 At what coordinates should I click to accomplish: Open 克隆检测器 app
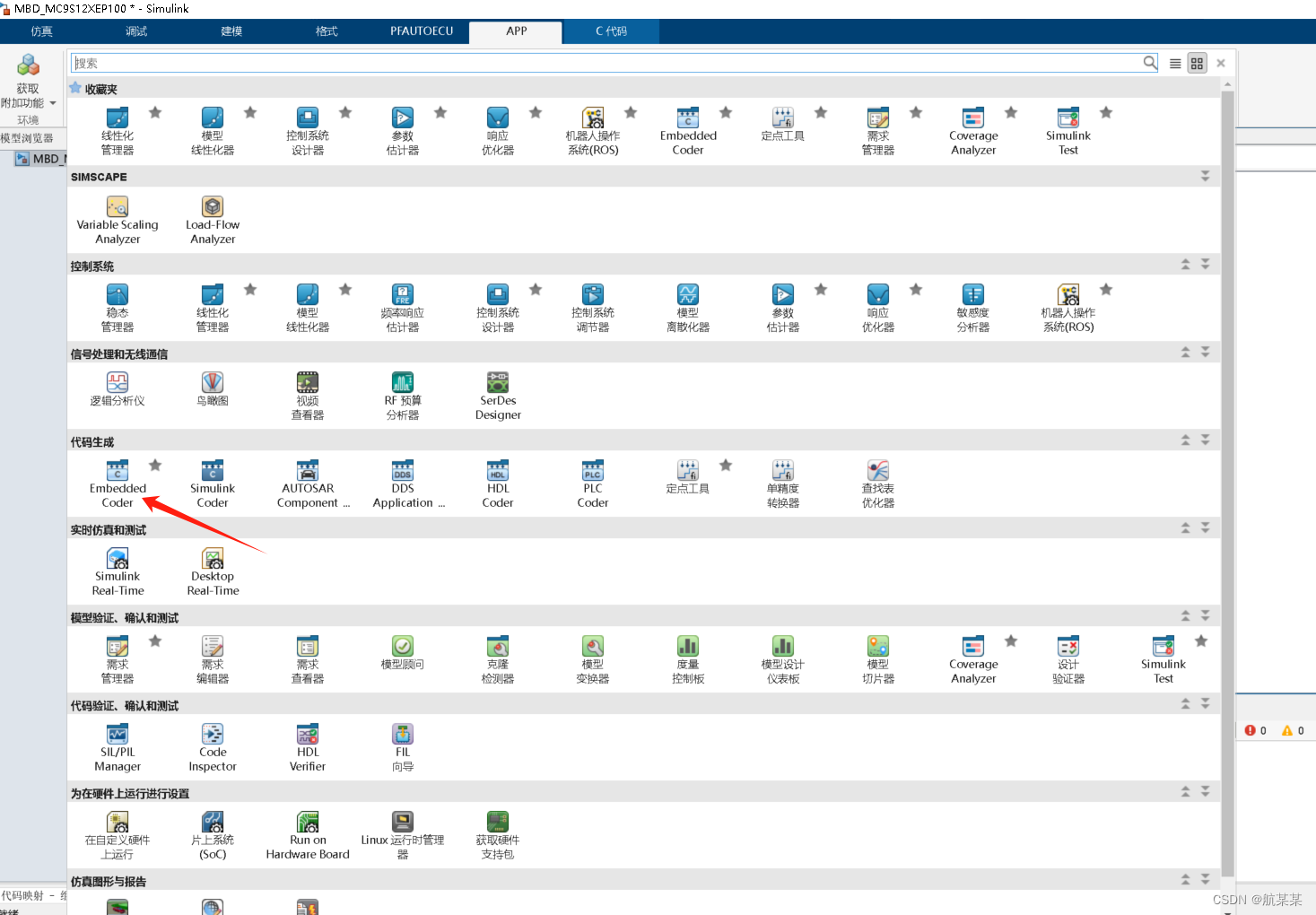pyautogui.click(x=498, y=659)
